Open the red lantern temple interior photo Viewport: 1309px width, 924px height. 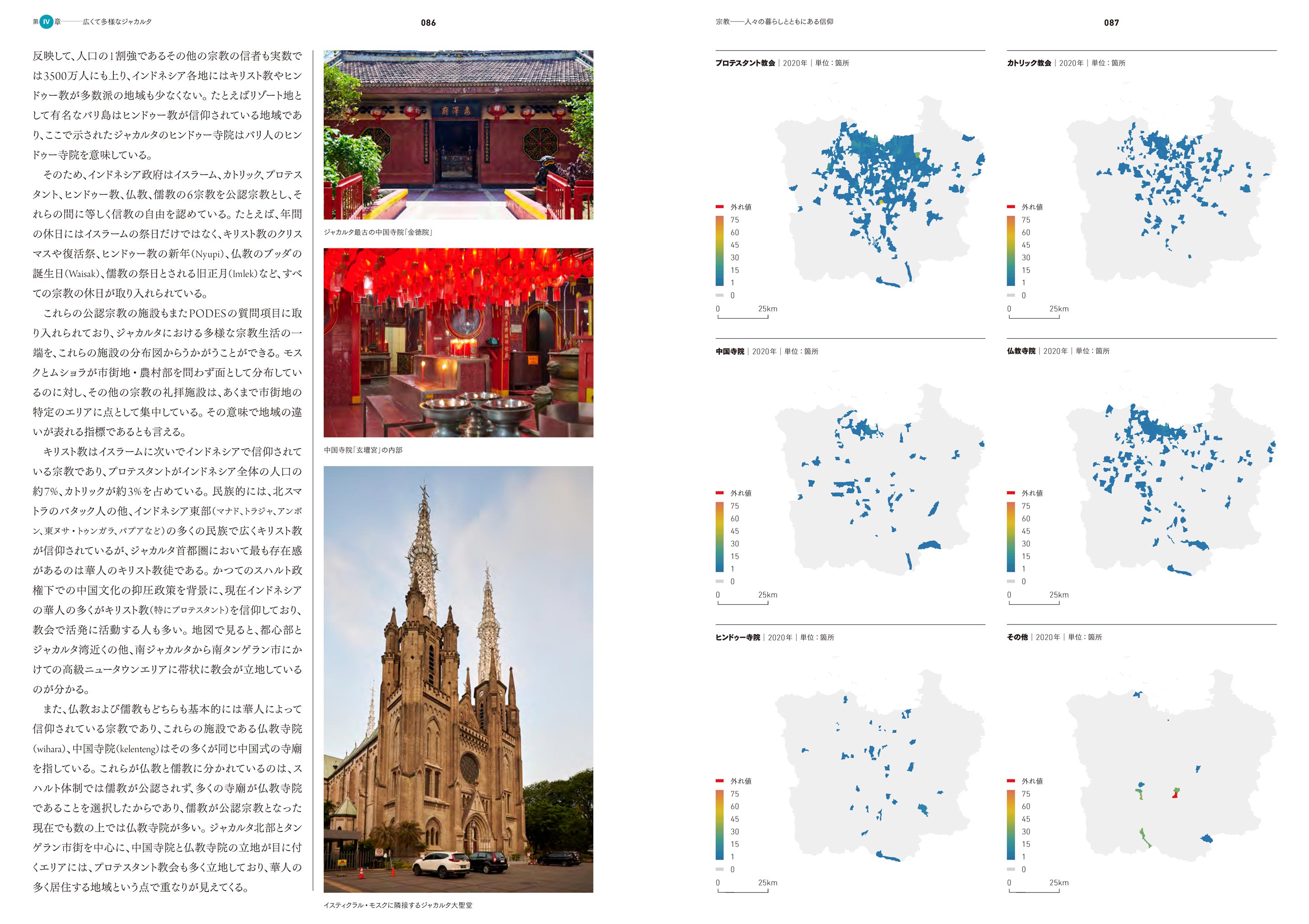click(458, 342)
